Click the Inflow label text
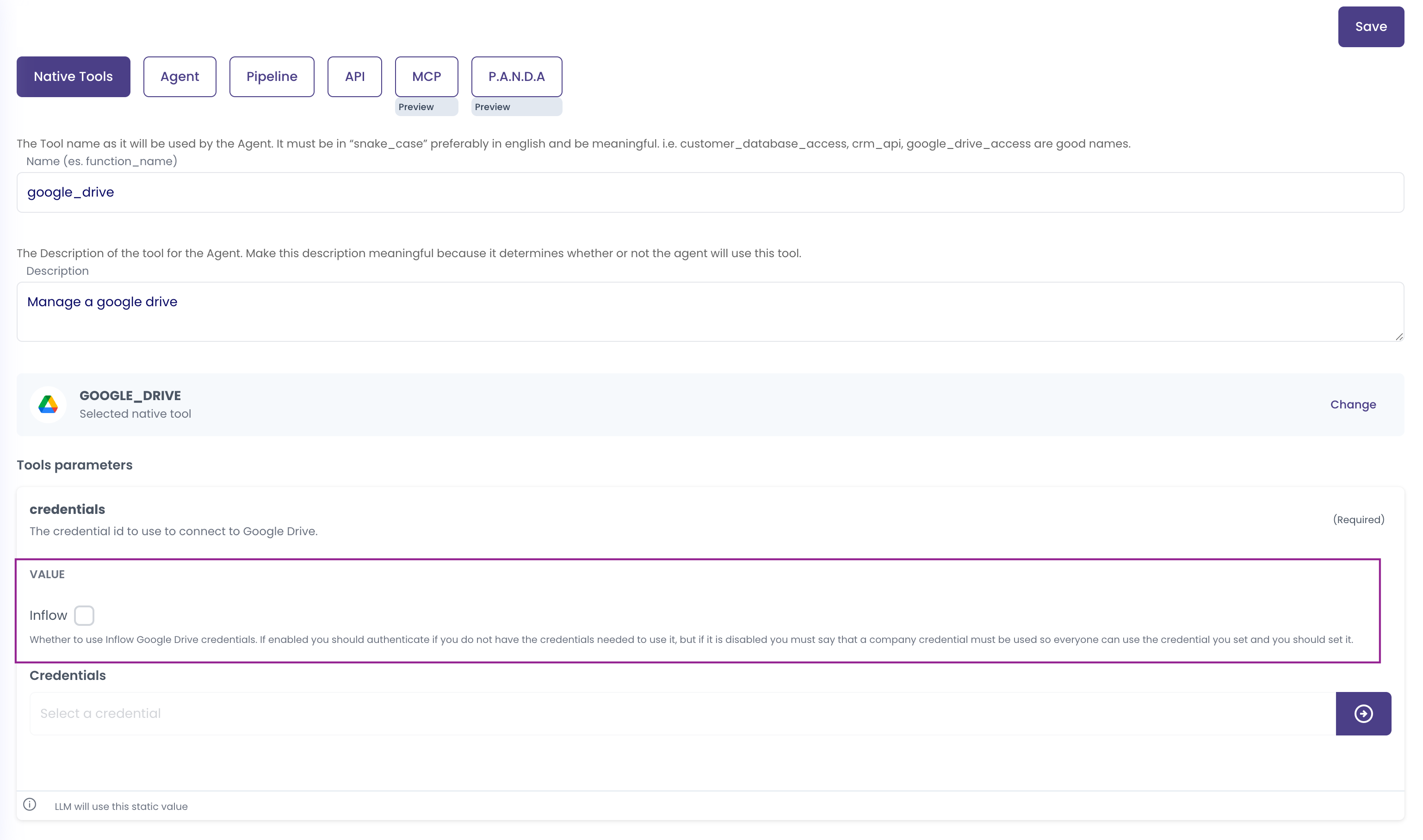The height and width of the screenshot is (840, 1423). point(48,615)
